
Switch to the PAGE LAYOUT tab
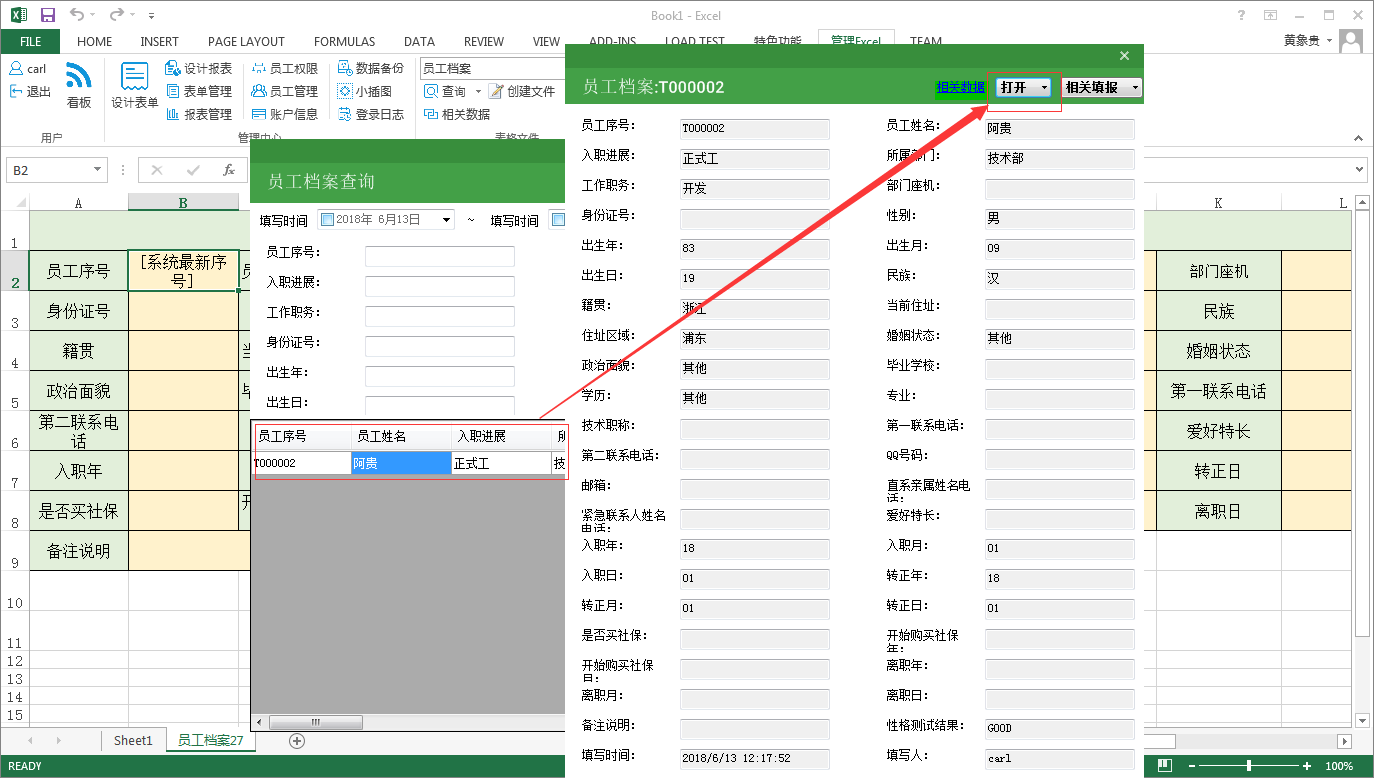(246, 41)
